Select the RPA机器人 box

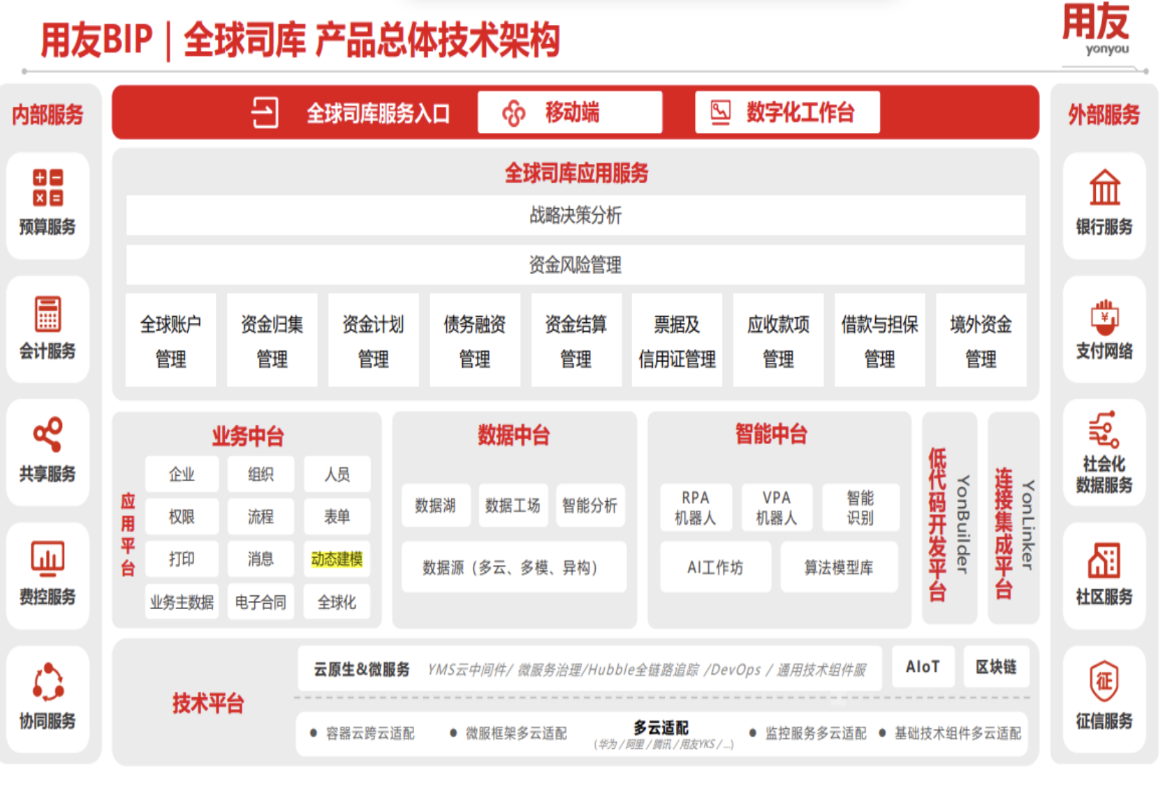point(696,507)
